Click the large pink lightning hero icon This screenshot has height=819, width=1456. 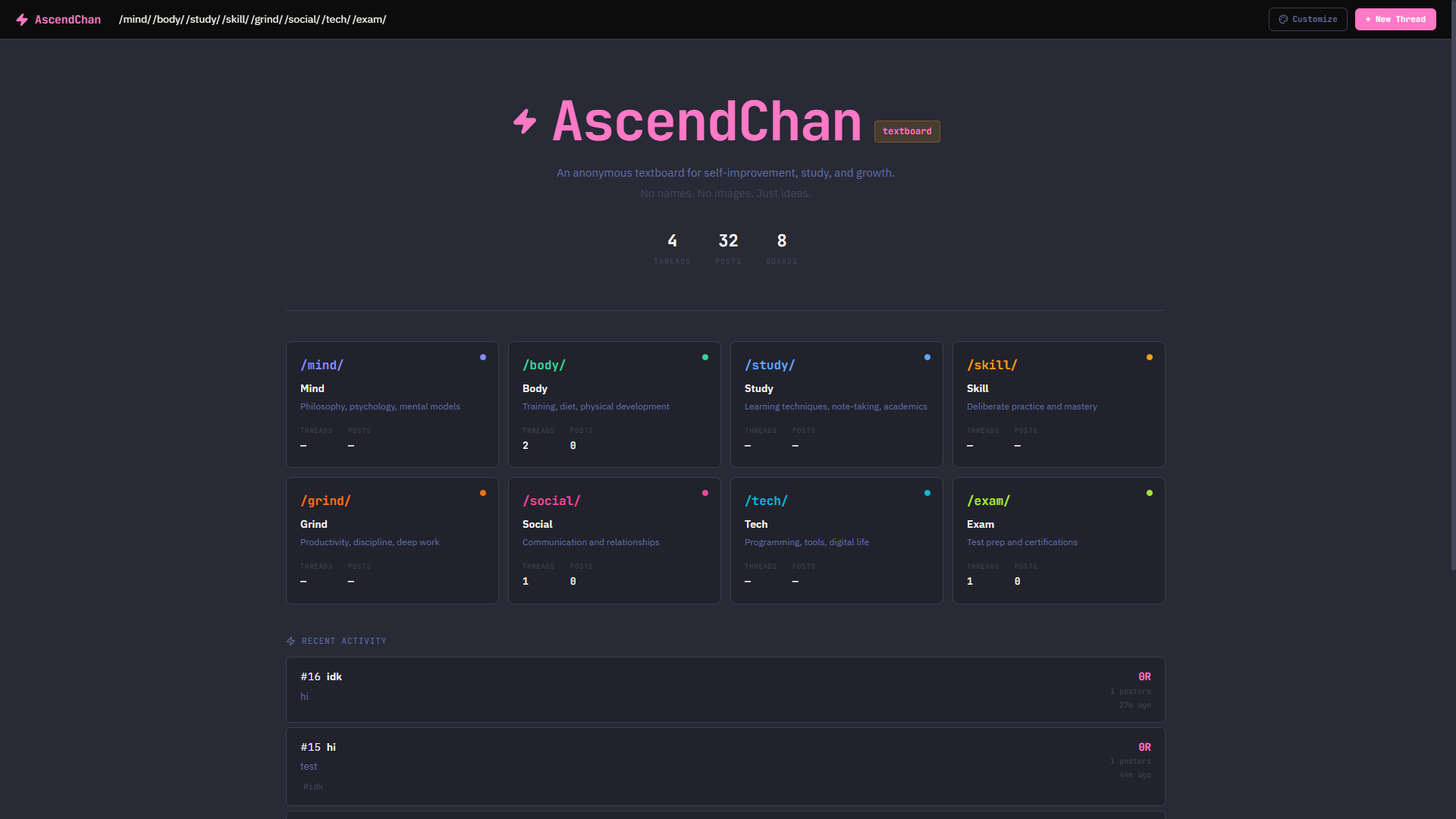[525, 121]
